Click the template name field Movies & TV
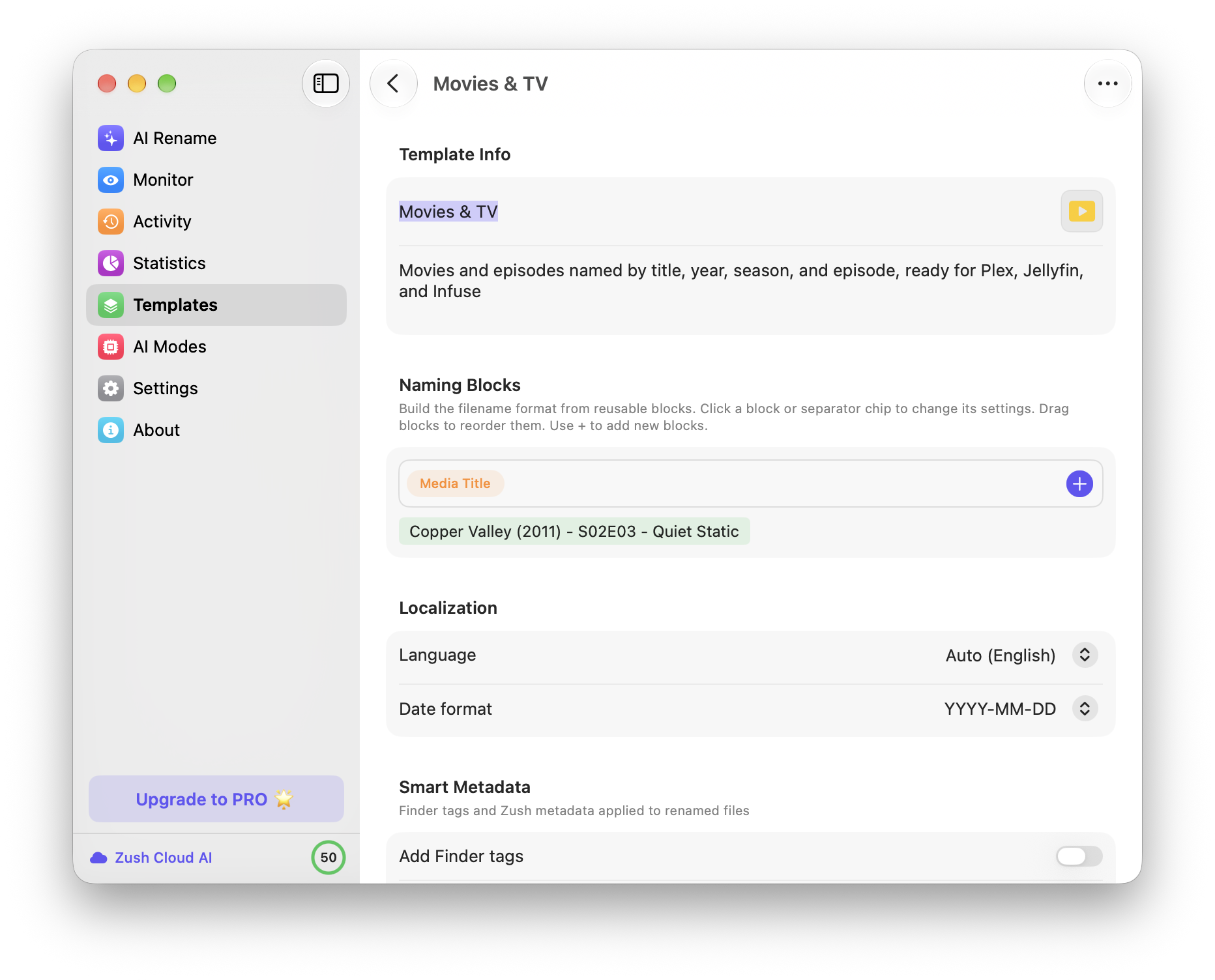The width and height of the screenshot is (1215, 980). [x=448, y=211]
